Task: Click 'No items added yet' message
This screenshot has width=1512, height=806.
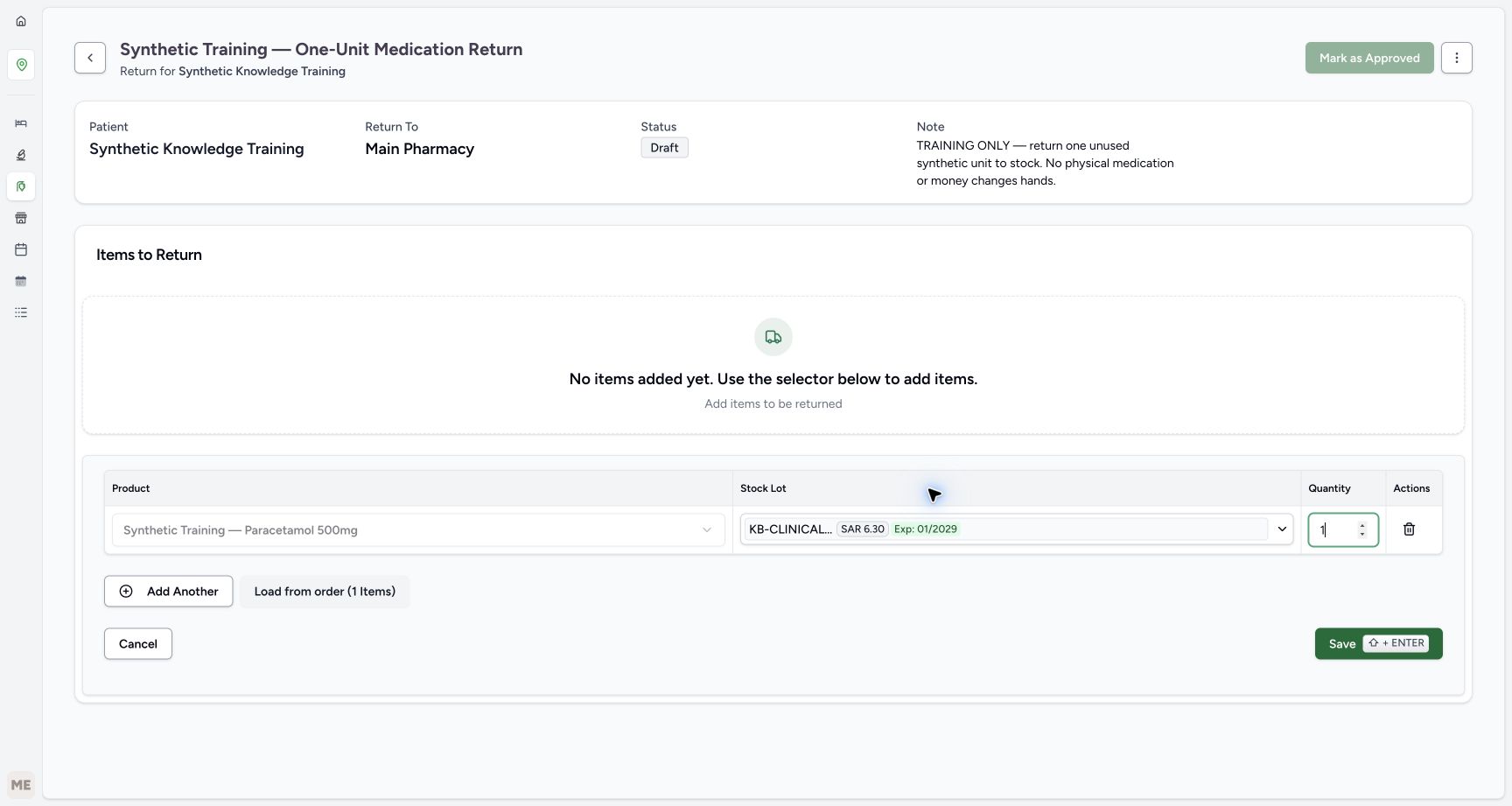Action: pyautogui.click(x=773, y=379)
